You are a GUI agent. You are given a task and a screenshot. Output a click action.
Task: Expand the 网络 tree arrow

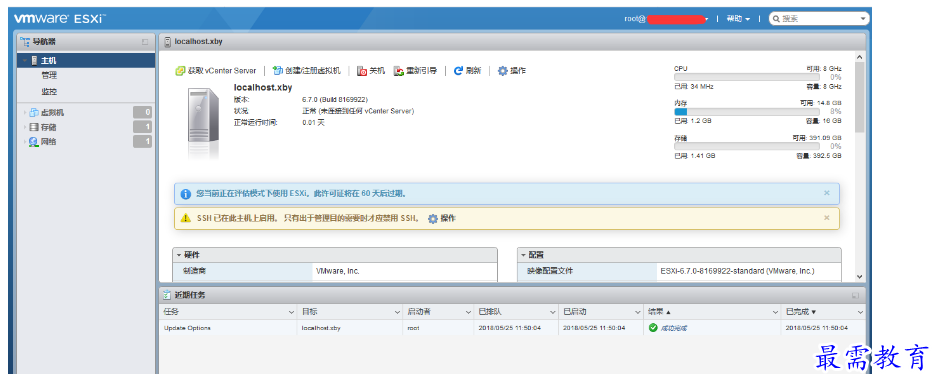(x=25, y=142)
